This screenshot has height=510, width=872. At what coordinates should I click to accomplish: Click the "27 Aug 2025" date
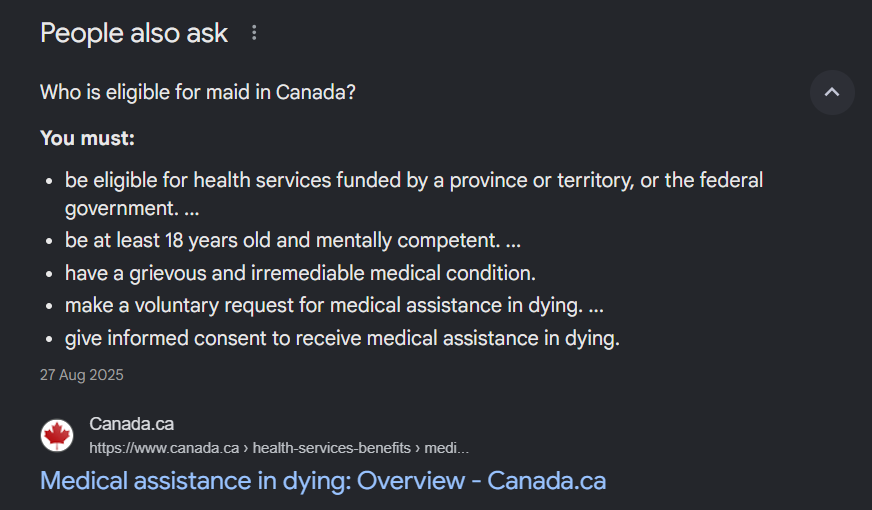coord(82,376)
